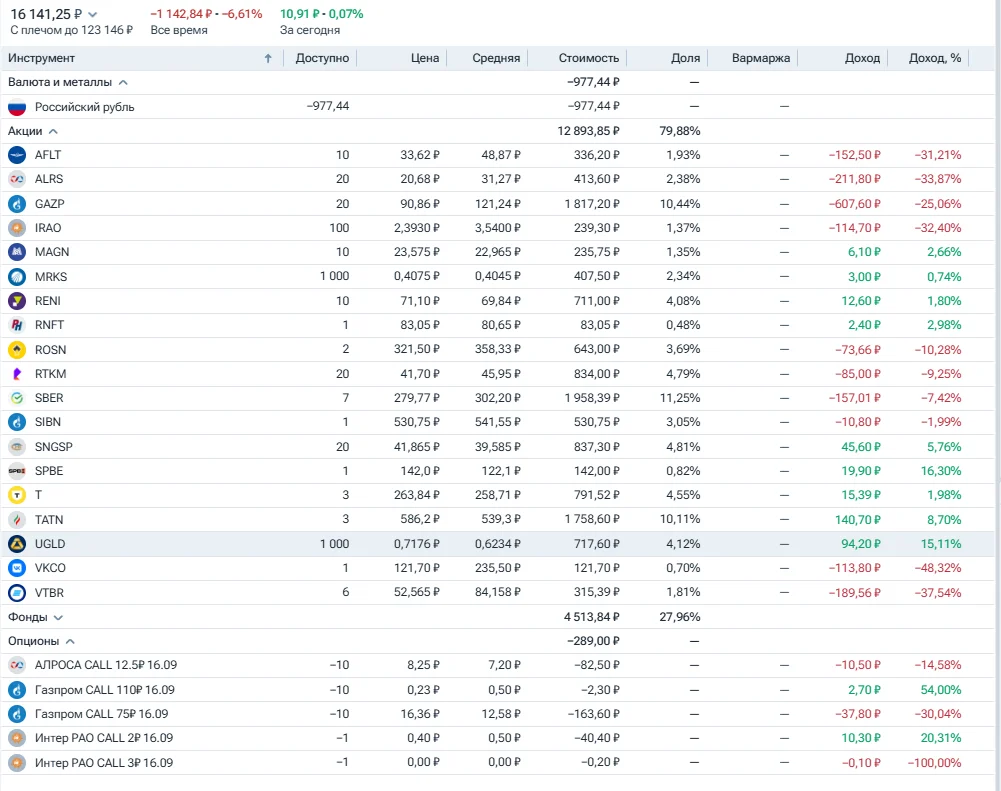The height and width of the screenshot is (791, 1001).
Task: Click the yellow T bank logo icon
Action: coord(17,495)
